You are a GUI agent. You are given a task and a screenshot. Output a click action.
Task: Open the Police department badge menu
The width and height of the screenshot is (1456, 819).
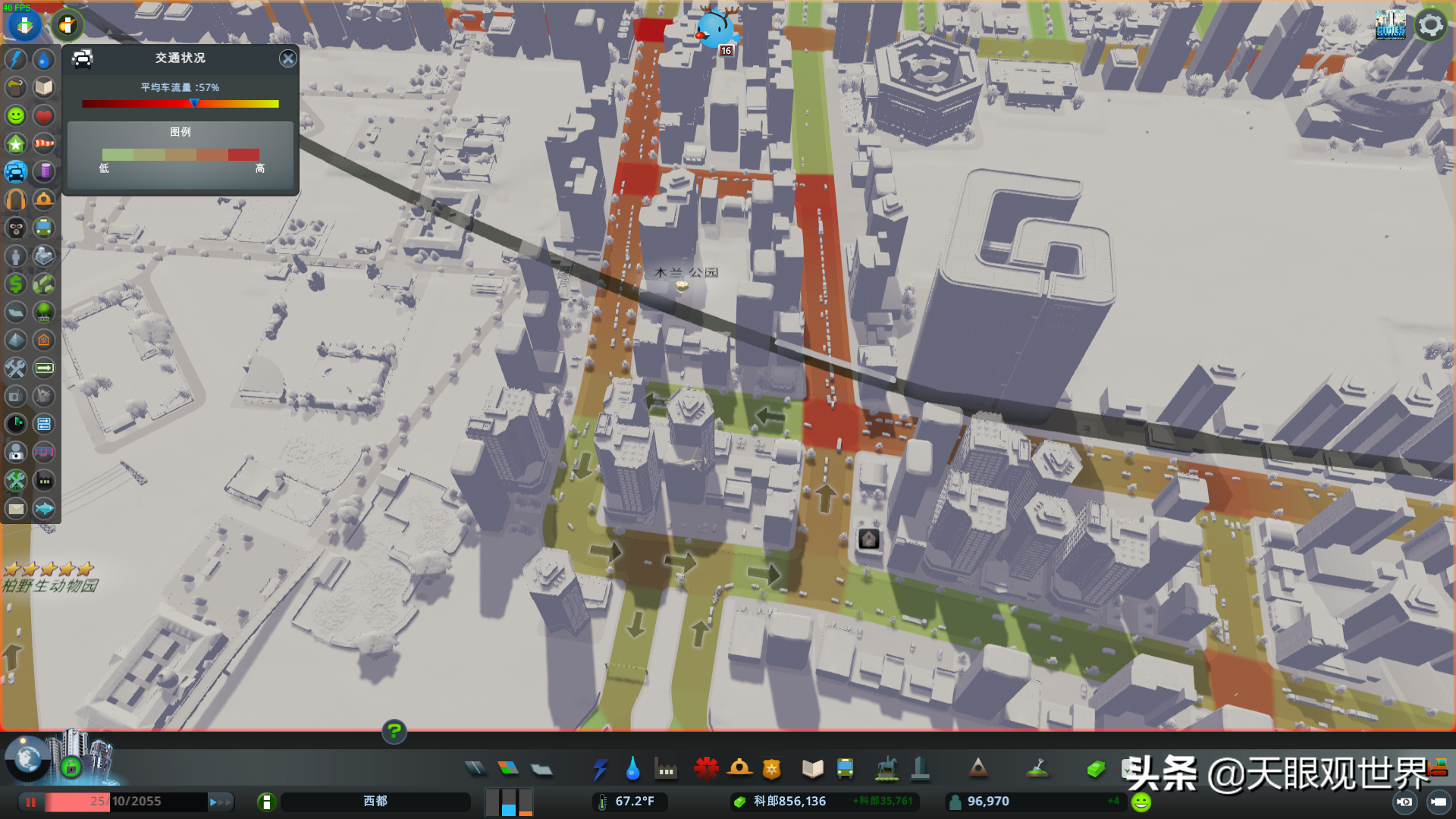tap(772, 769)
